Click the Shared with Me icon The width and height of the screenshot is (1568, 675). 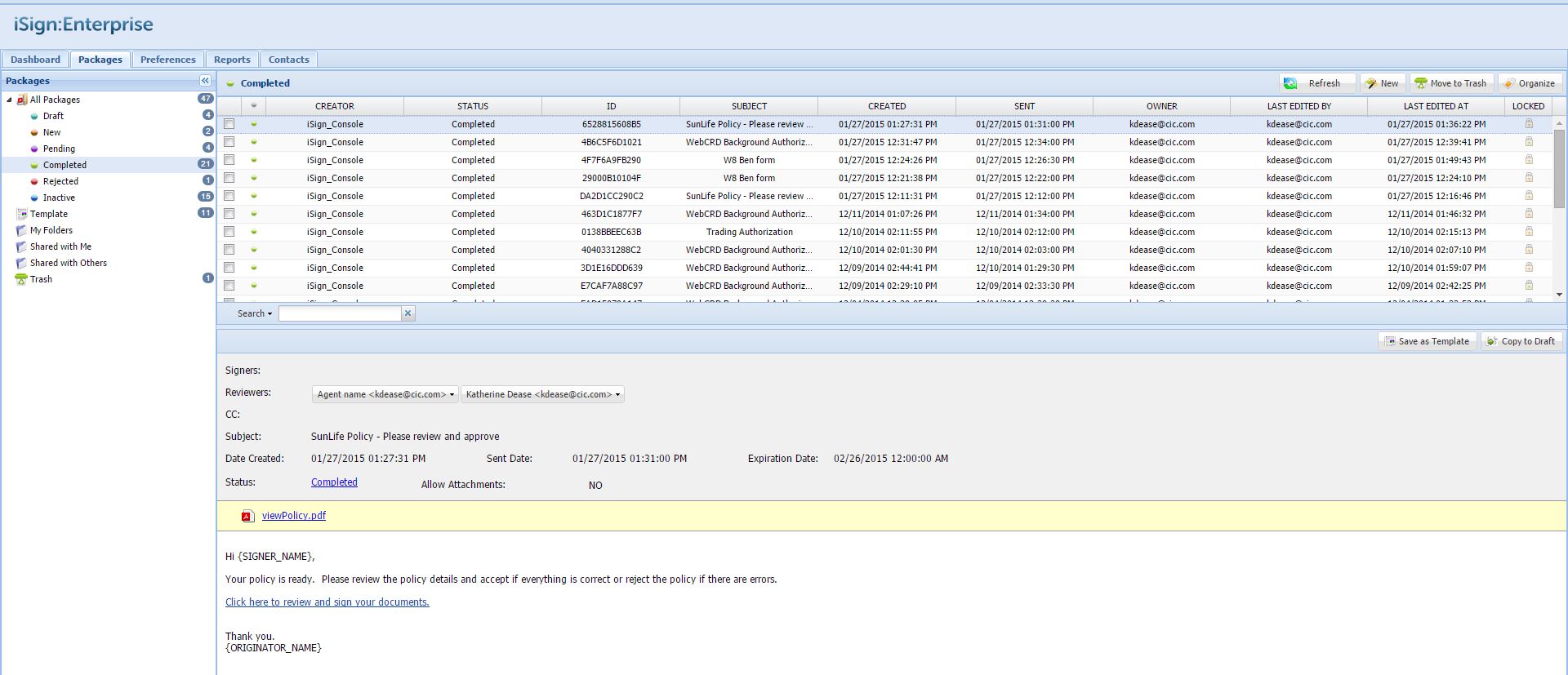pyautogui.click(x=22, y=246)
